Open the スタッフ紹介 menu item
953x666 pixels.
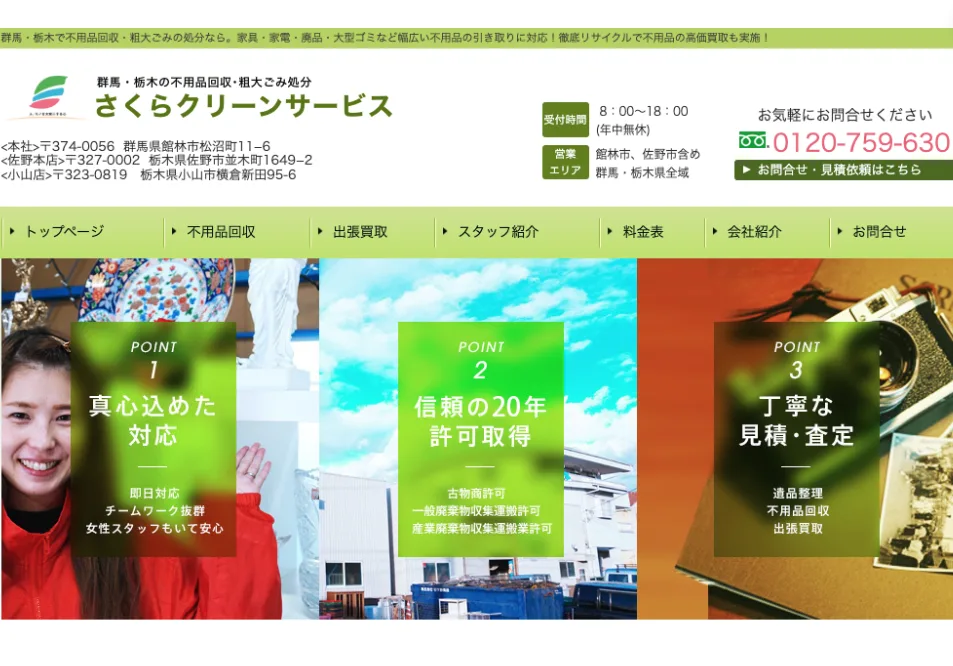pos(498,232)
